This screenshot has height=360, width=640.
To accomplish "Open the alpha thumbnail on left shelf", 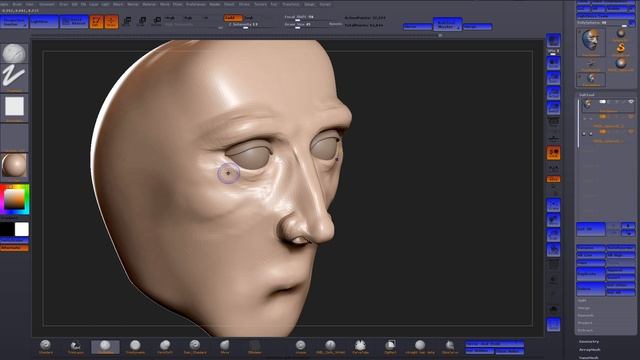I will tap(14, 108).
